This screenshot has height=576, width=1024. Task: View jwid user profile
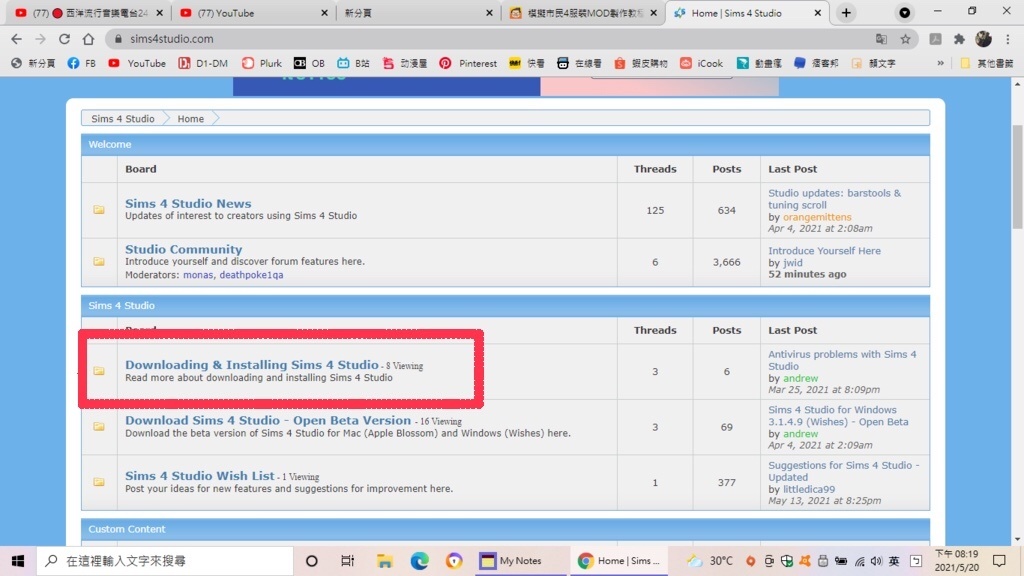(793, 263)
